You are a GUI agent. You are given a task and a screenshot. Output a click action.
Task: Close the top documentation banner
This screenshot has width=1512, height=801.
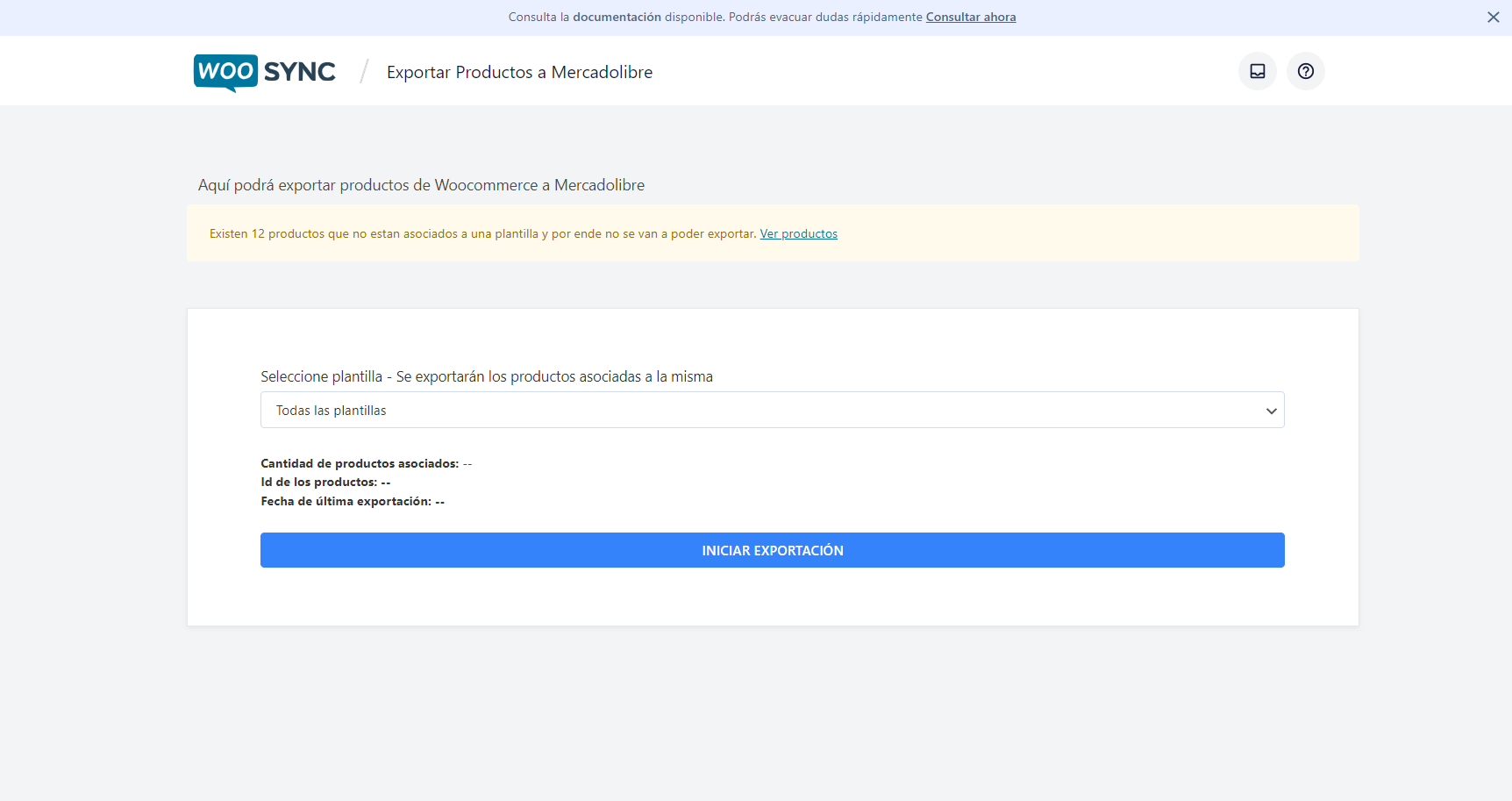pyautogui.click(x=1493, y=18)
